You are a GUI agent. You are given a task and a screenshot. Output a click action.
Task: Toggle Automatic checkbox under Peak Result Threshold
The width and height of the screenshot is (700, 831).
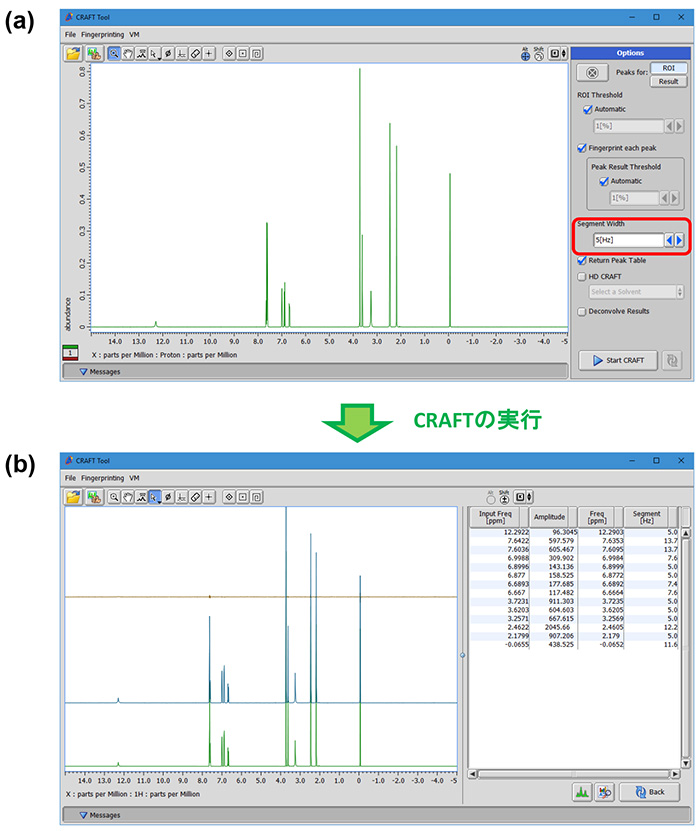[x=604, y=181]
